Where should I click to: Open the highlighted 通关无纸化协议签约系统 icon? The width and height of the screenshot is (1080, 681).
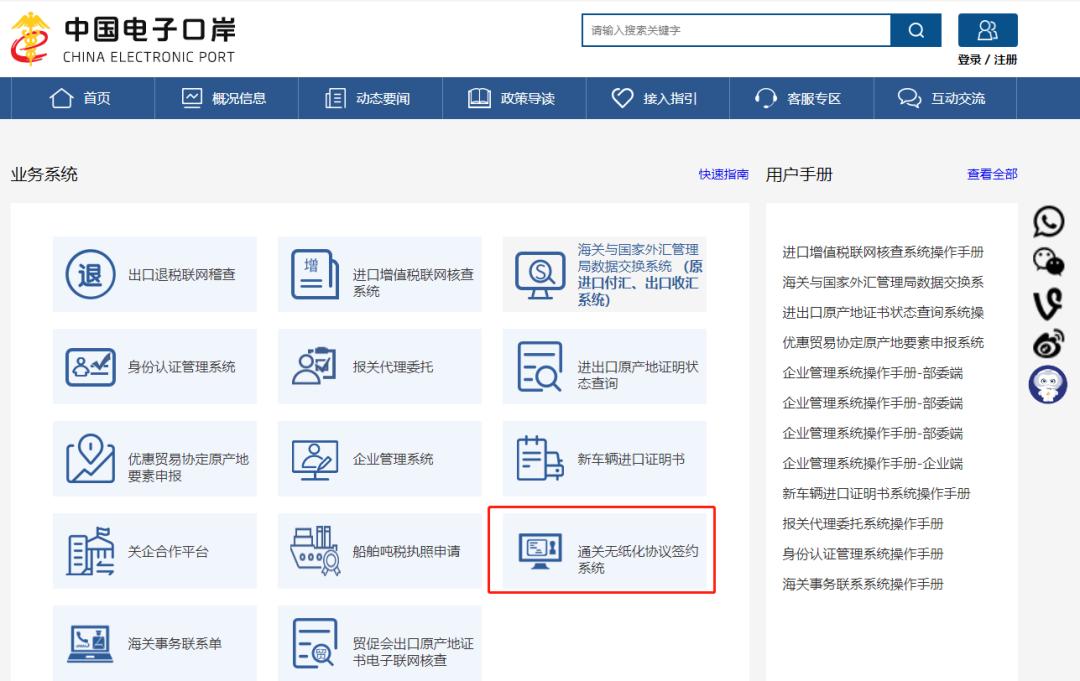538,550
